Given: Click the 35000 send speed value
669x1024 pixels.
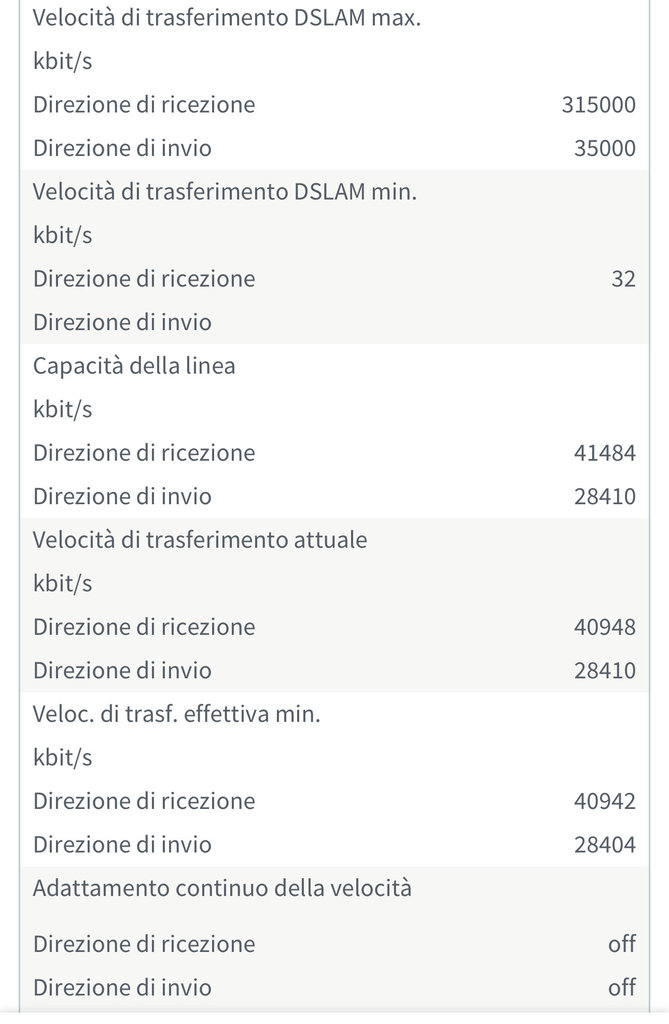Looking at the screenshot, I should (605, 149).
